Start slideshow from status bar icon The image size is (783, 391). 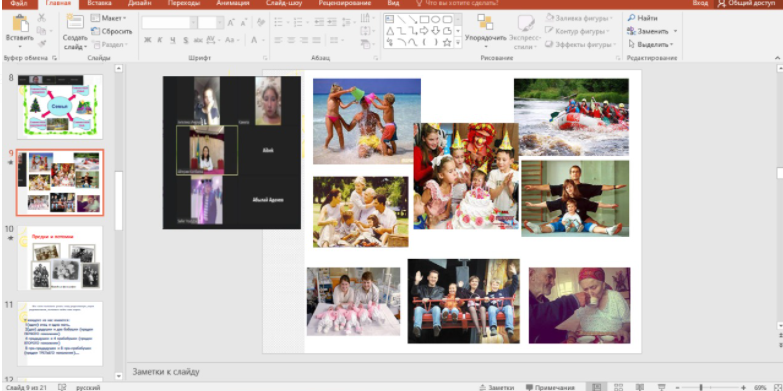point(661,387)
